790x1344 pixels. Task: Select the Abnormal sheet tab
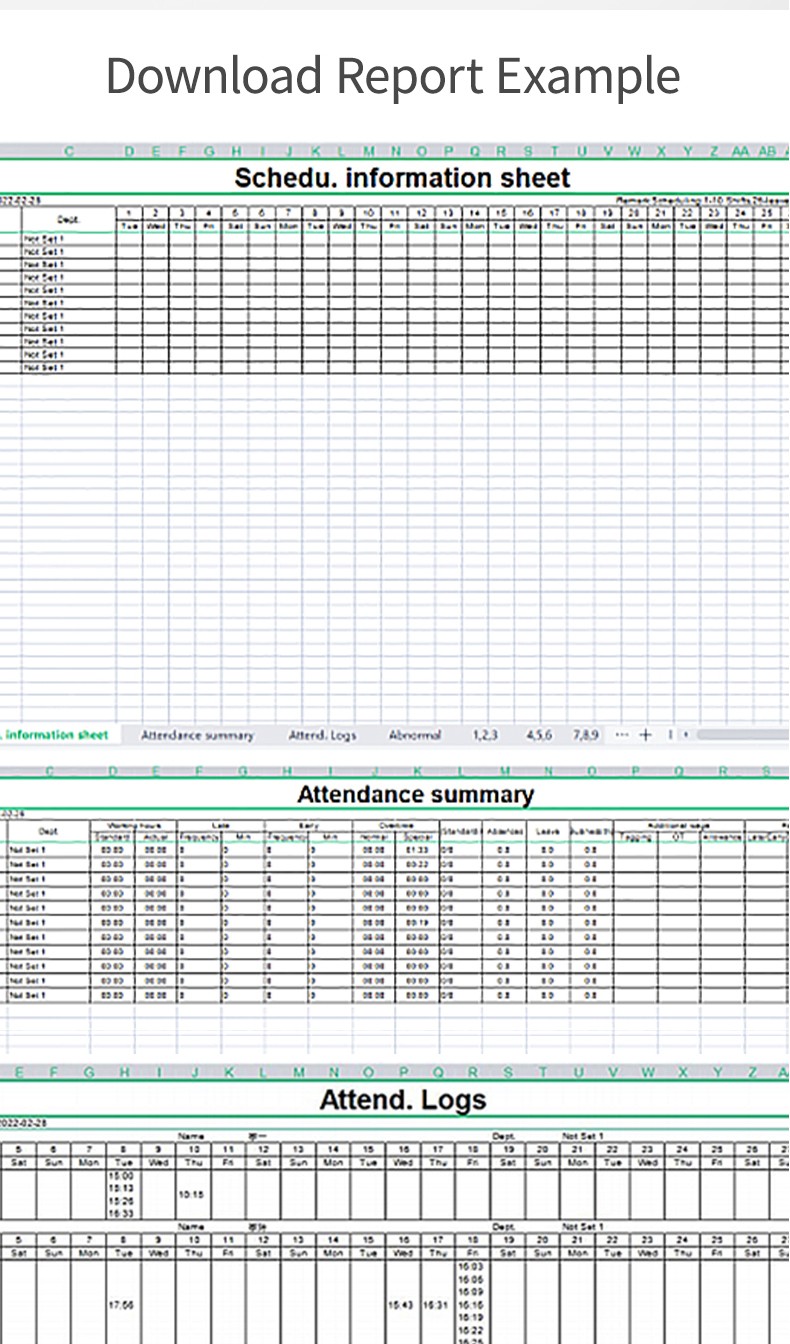(x=414, y=735)
